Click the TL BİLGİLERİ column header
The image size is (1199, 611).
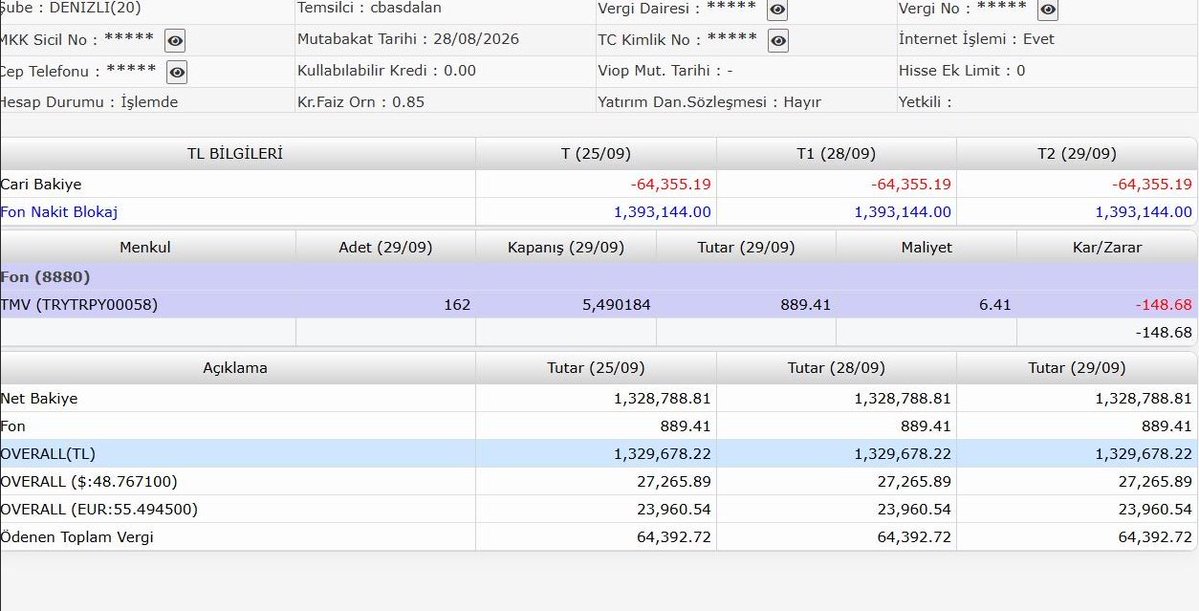point(236,154)
